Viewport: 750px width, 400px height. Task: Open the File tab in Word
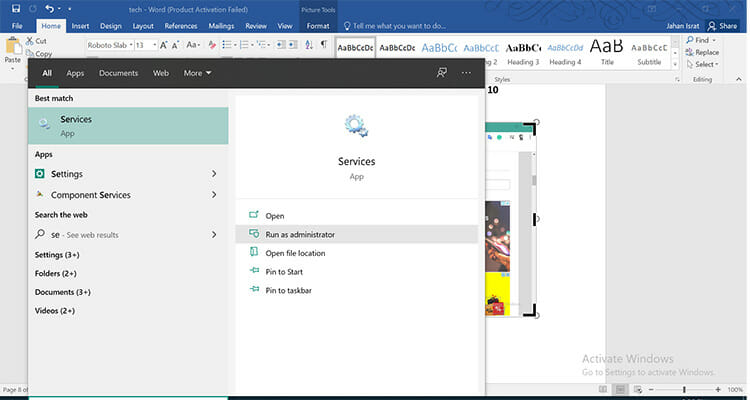click(x=17, y=26)
